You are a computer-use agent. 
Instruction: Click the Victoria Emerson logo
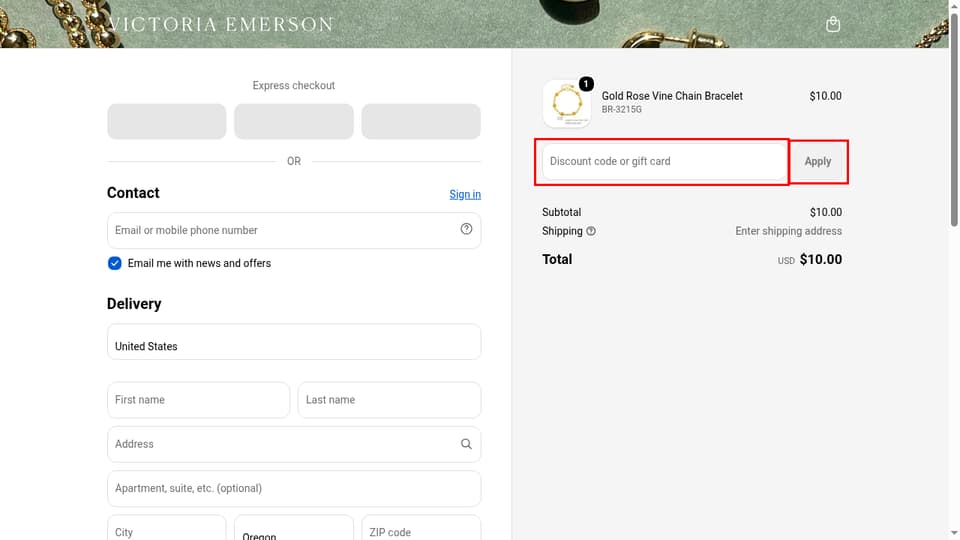[221, 24]
